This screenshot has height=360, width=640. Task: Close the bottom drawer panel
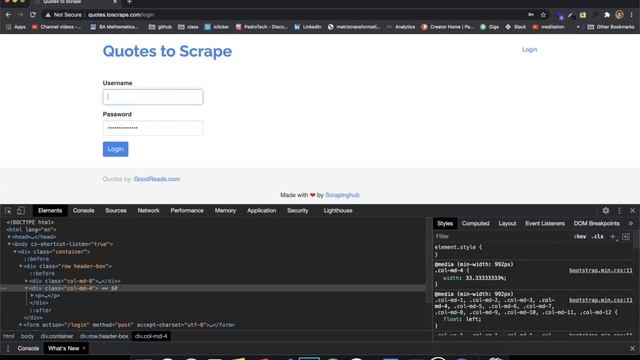pos(632,349)
